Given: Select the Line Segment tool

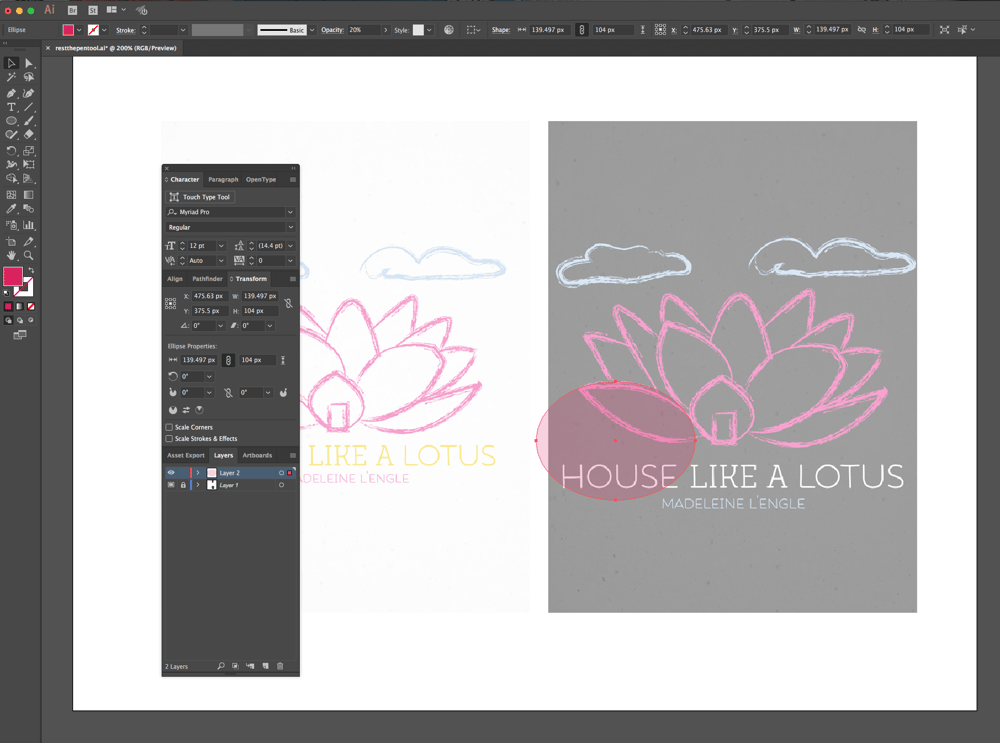Looking at the screenshot, I should (x=29, y=107).
